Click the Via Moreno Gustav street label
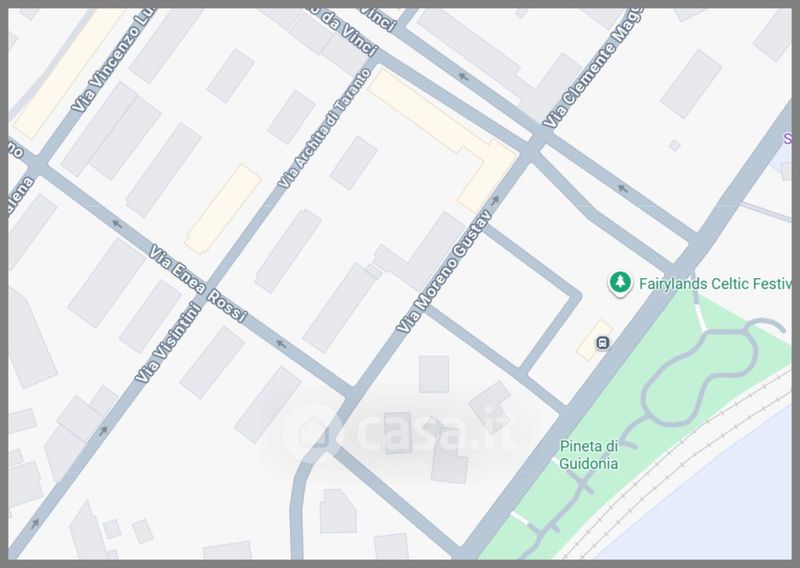800x568 pixels. (444, 272)
